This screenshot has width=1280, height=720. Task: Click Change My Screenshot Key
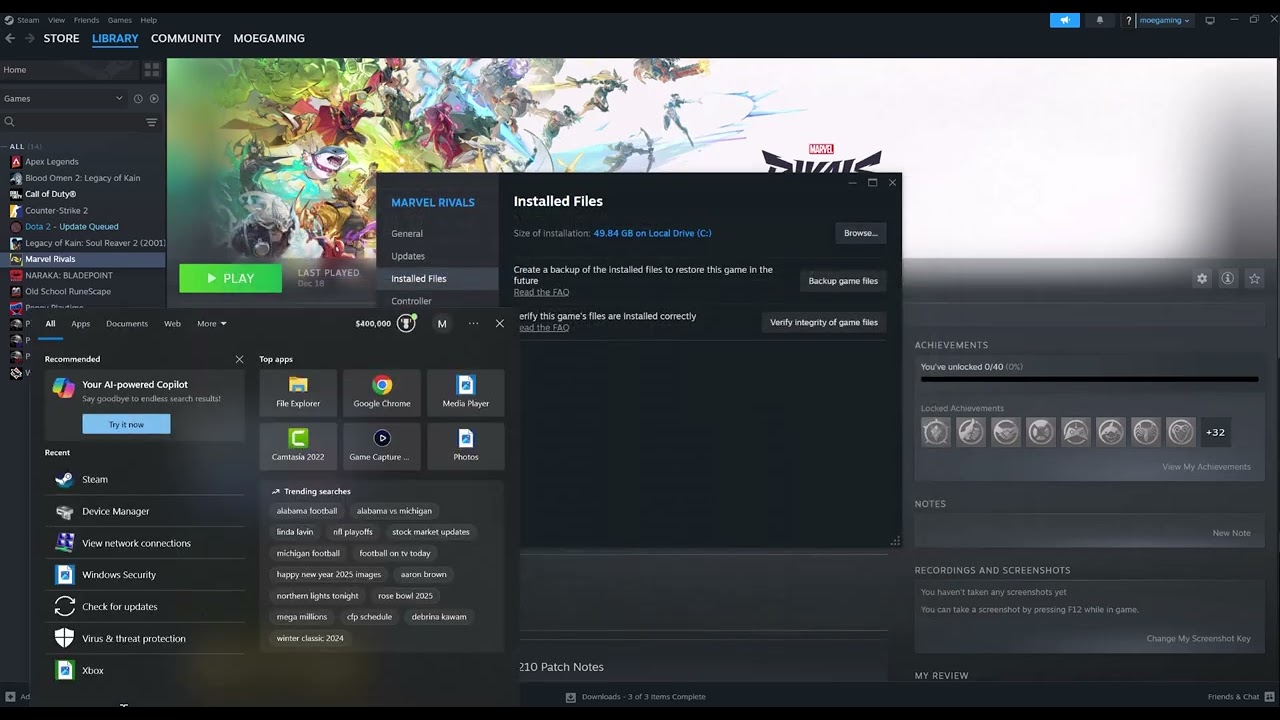point(1198,639)
